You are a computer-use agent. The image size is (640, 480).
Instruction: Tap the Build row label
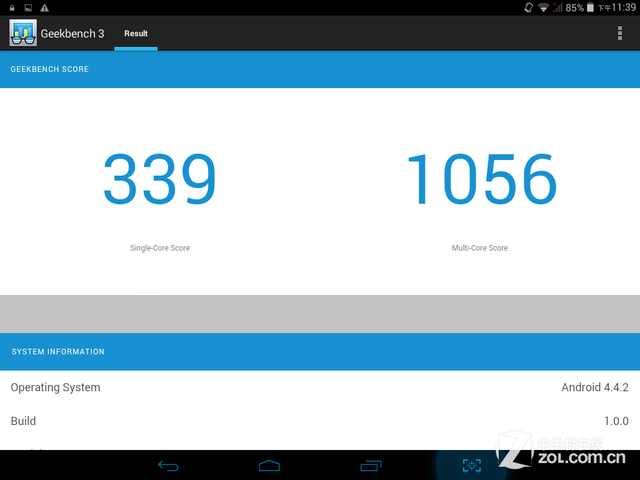pos(23,421)
